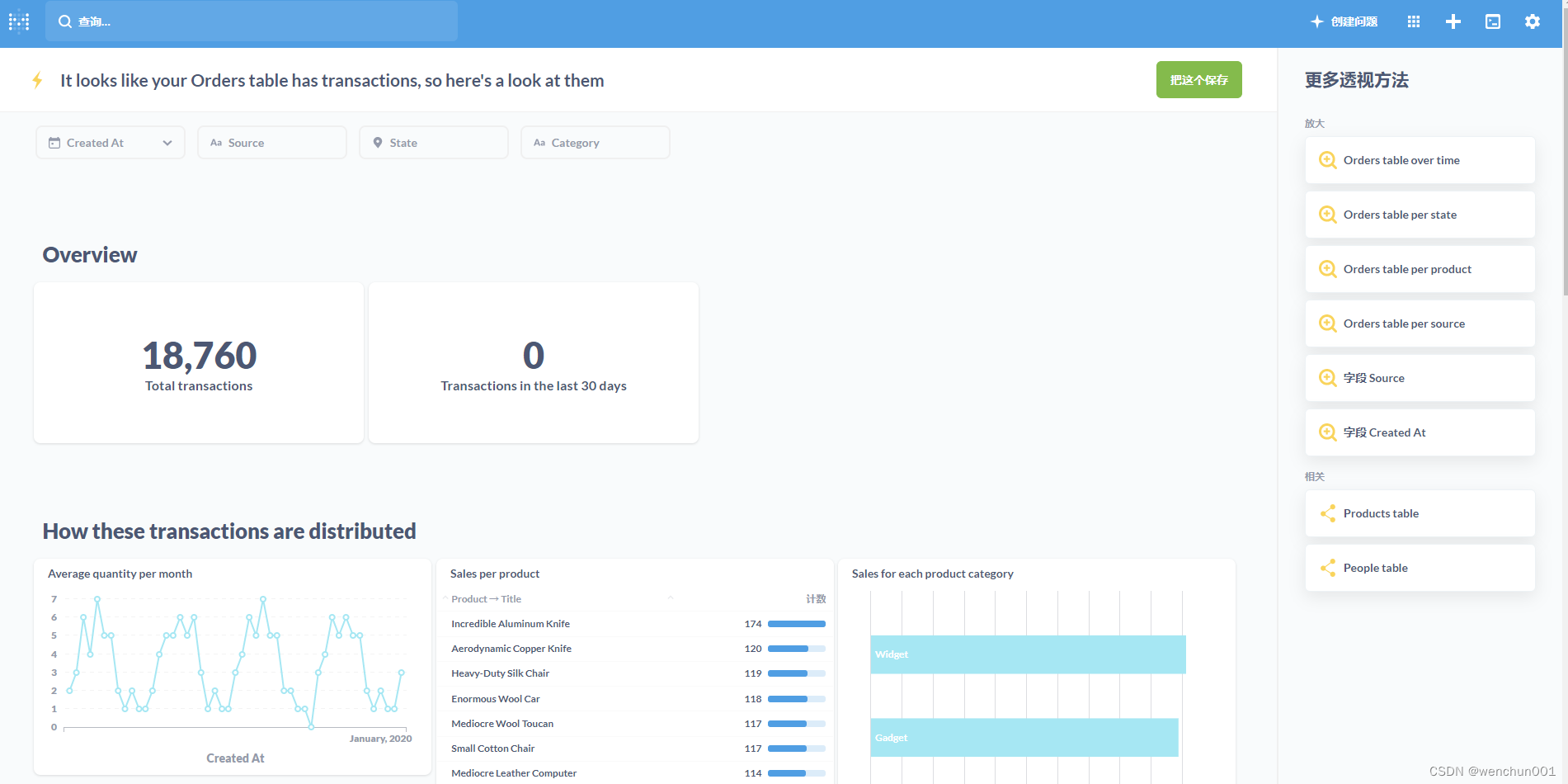Click the magnifier icon beside 字段 Source
The image size is (1568, 784).
(1328, 377)
